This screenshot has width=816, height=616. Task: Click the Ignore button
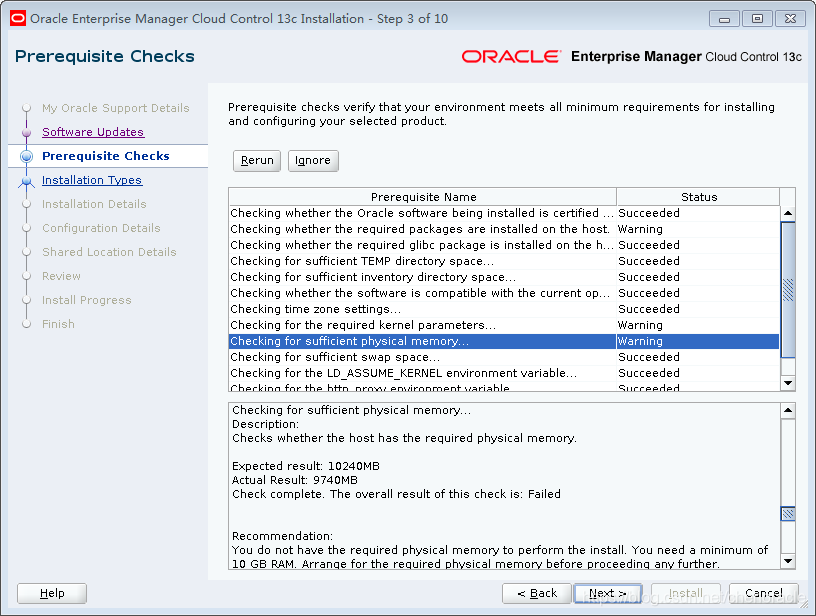pyautogui.click(x=313, y=160)
